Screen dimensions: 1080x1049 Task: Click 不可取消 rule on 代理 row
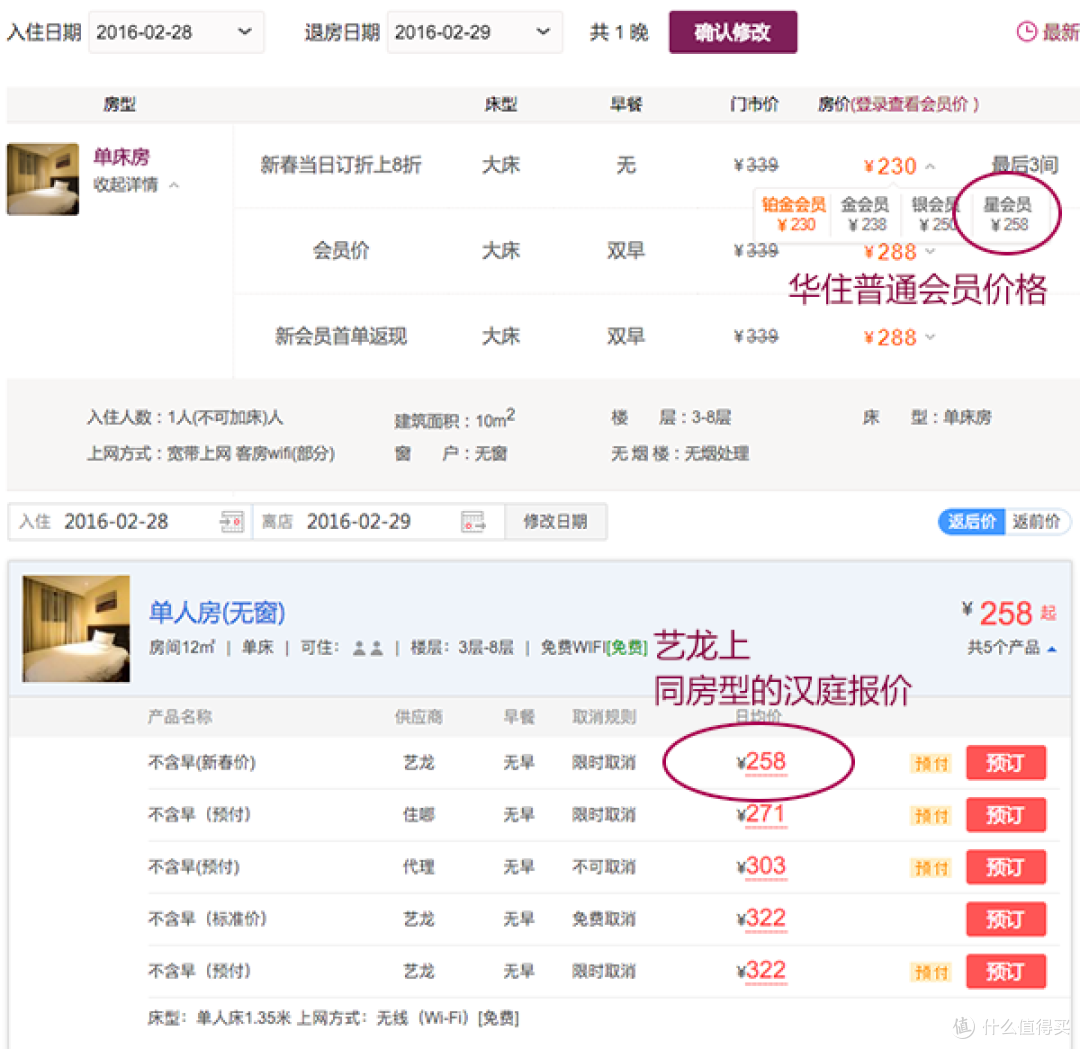pos(604,867)
